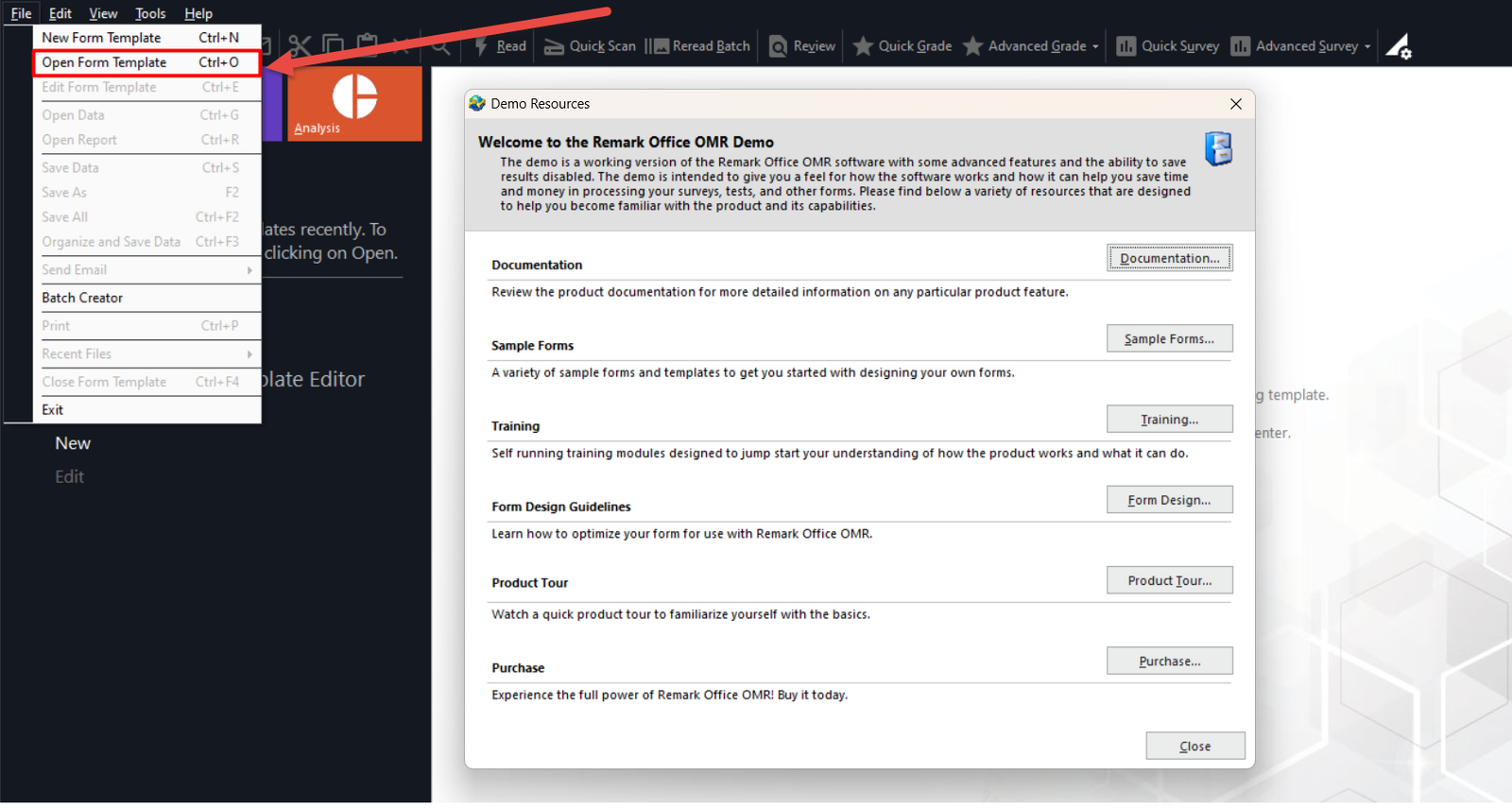Image resolution: width=1512 pixels, height=808 pixels.
Task: Click the Paste clipboard icon
Action: (x=368, y=44)
